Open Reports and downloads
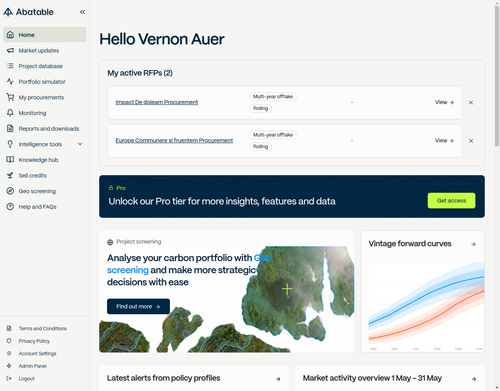The image size is (500, 391). coord(45,129)
